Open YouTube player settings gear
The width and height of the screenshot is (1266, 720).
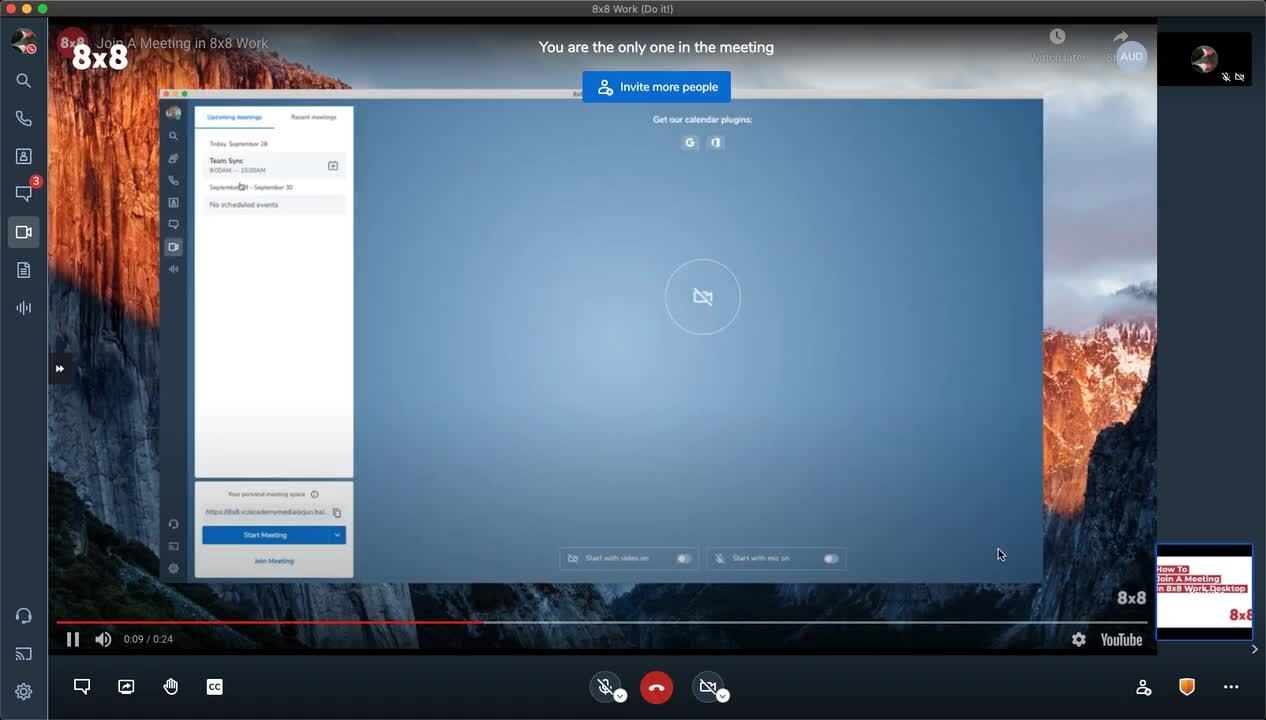pyautogui.click(x=1079, y=640)
